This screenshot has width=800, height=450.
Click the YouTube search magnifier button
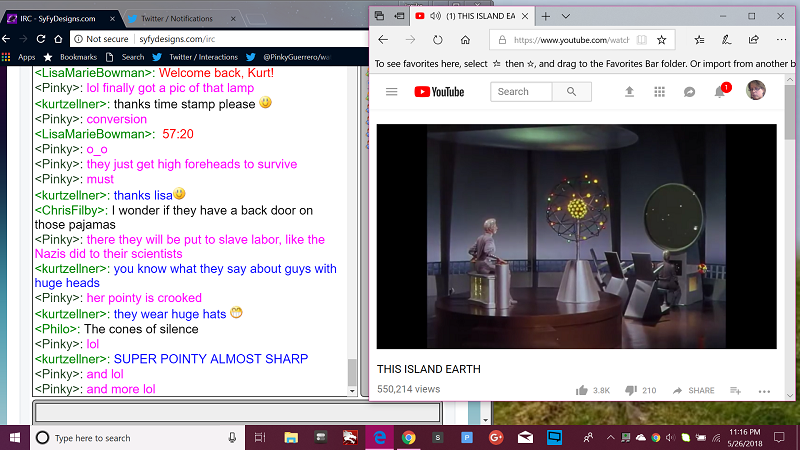(x=571, y=92)
